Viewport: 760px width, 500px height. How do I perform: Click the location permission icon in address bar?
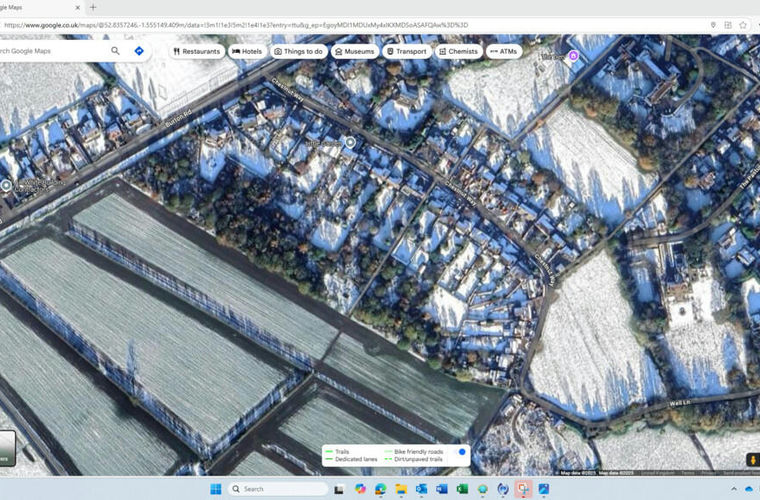coord(713,25)
